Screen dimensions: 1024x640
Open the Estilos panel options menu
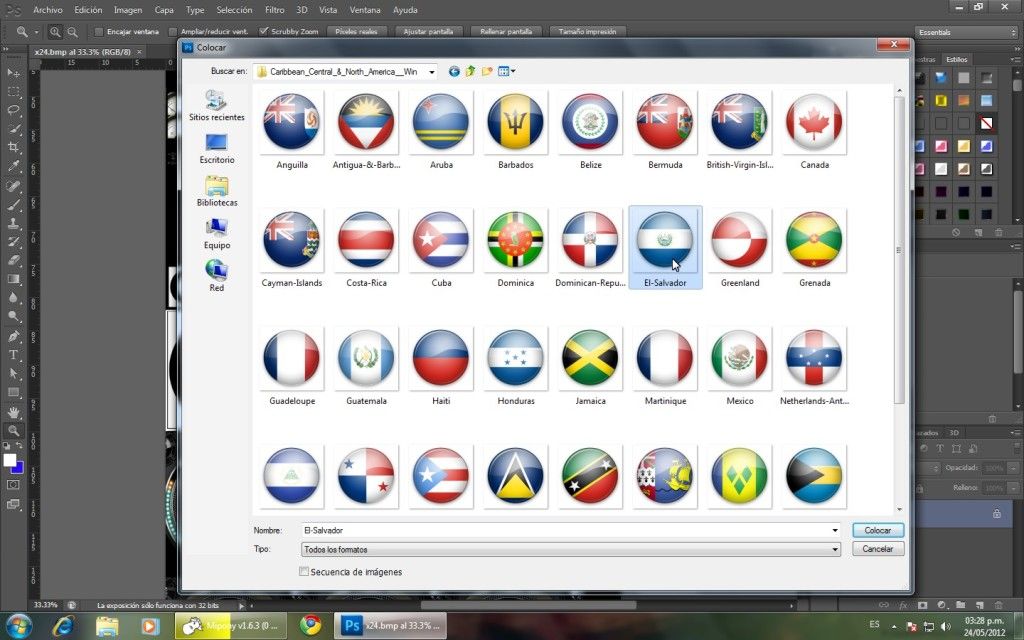(x=1016, y=59)
